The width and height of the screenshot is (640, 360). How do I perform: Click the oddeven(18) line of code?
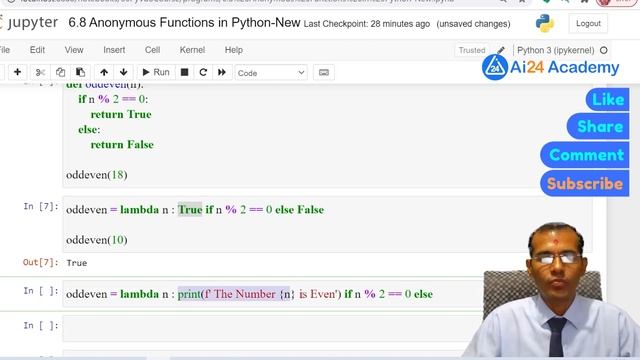[97, 175]
